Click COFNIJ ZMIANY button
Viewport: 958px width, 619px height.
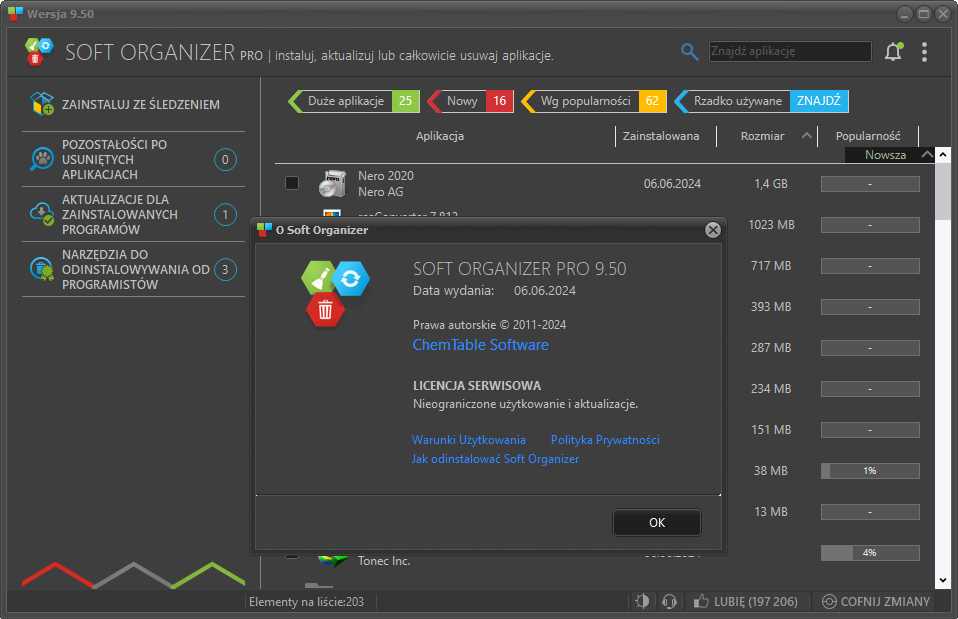pos(876,601)
